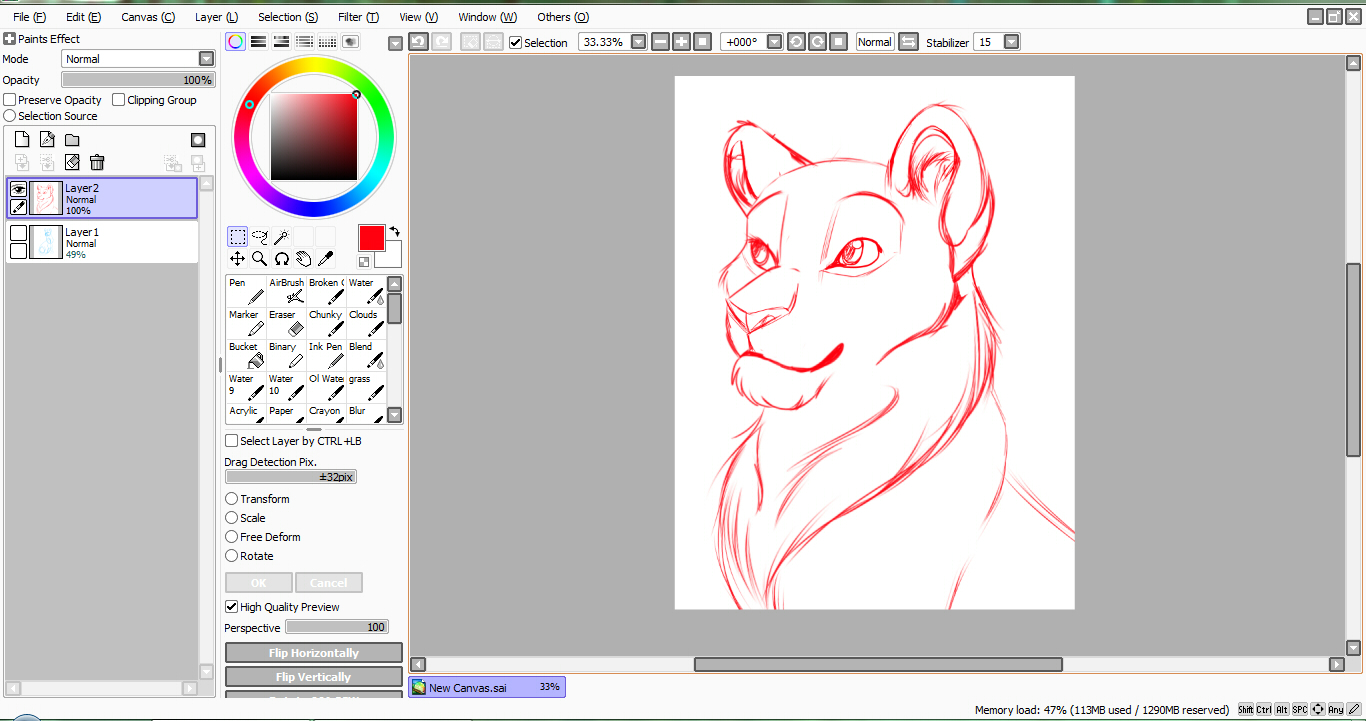1366x721 pixels.
Task: Open the Canvas menu
Action: [x=148, y=17]
